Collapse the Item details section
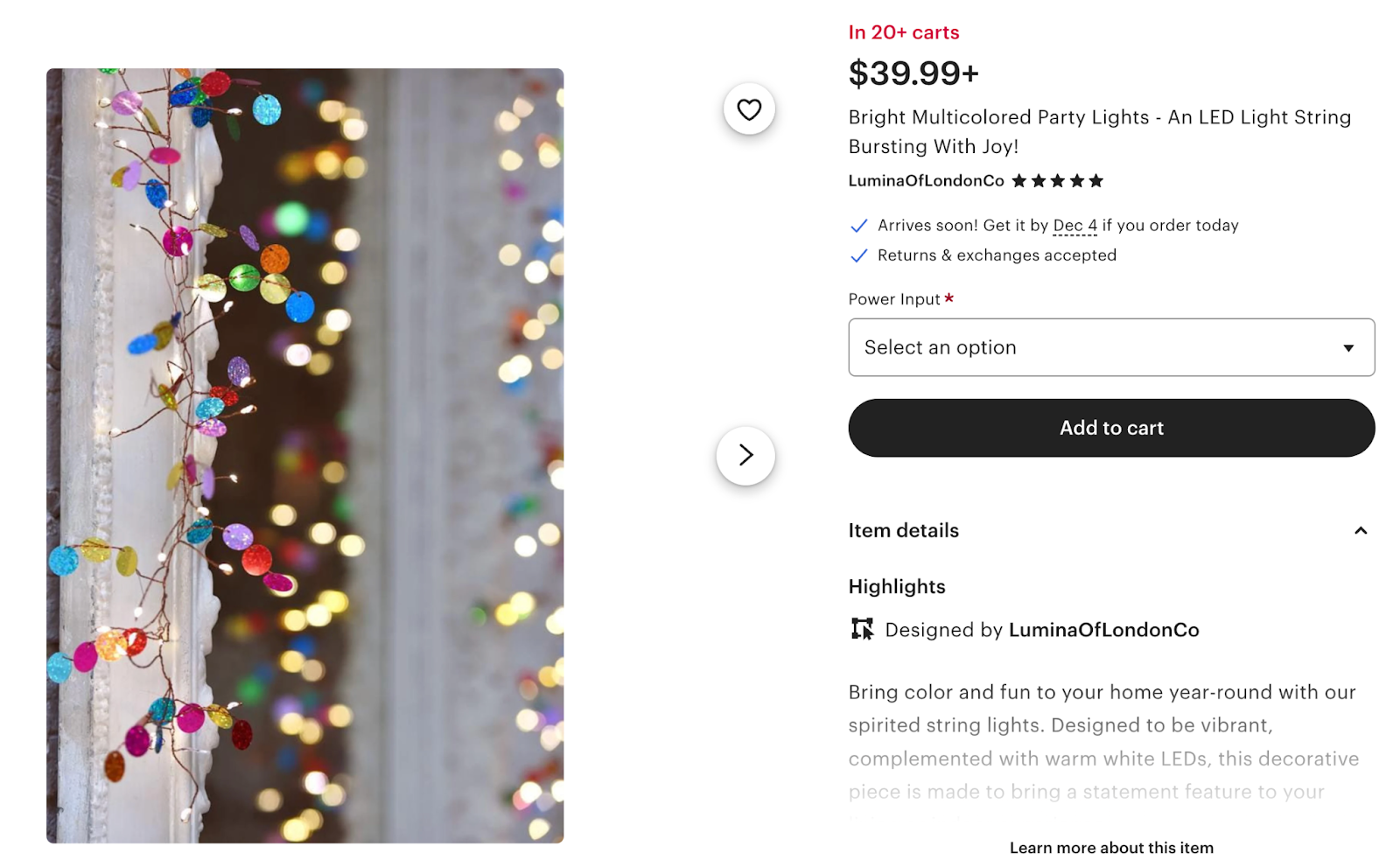The width and height of the screenshot is (1400, 867). tap(1361, 530)
